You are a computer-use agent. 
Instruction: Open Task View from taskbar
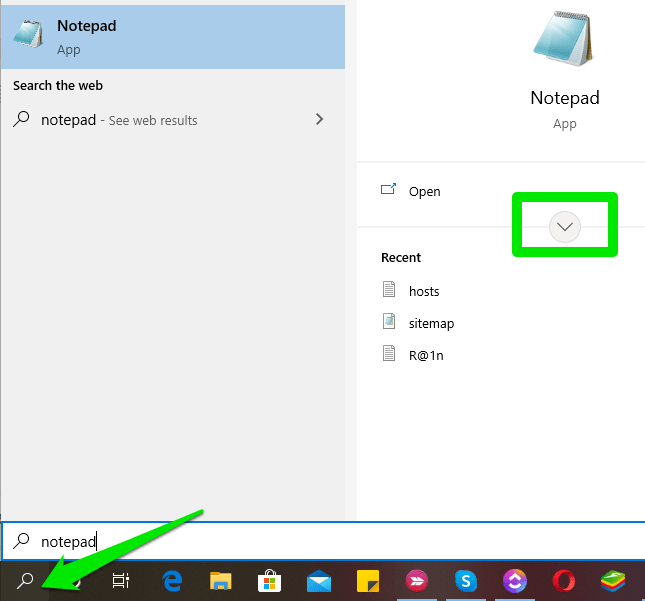(x=121, y=581)
